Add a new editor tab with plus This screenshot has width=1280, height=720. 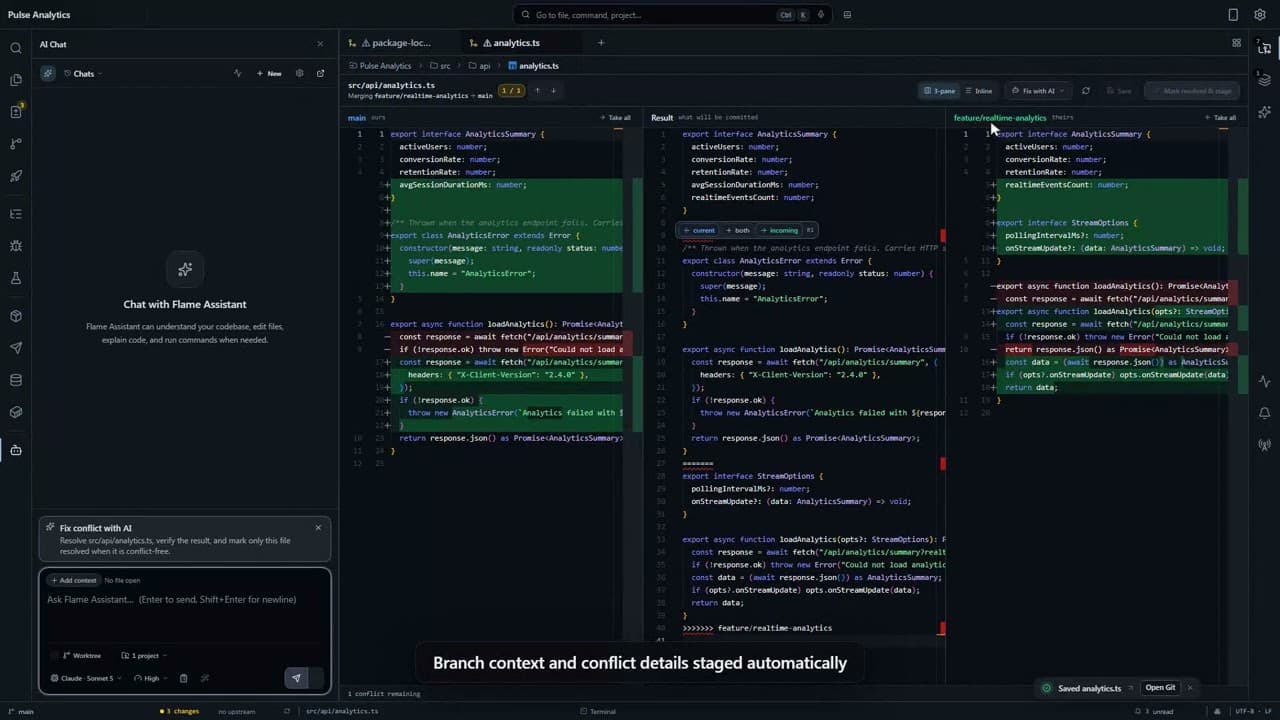point(600,43)
